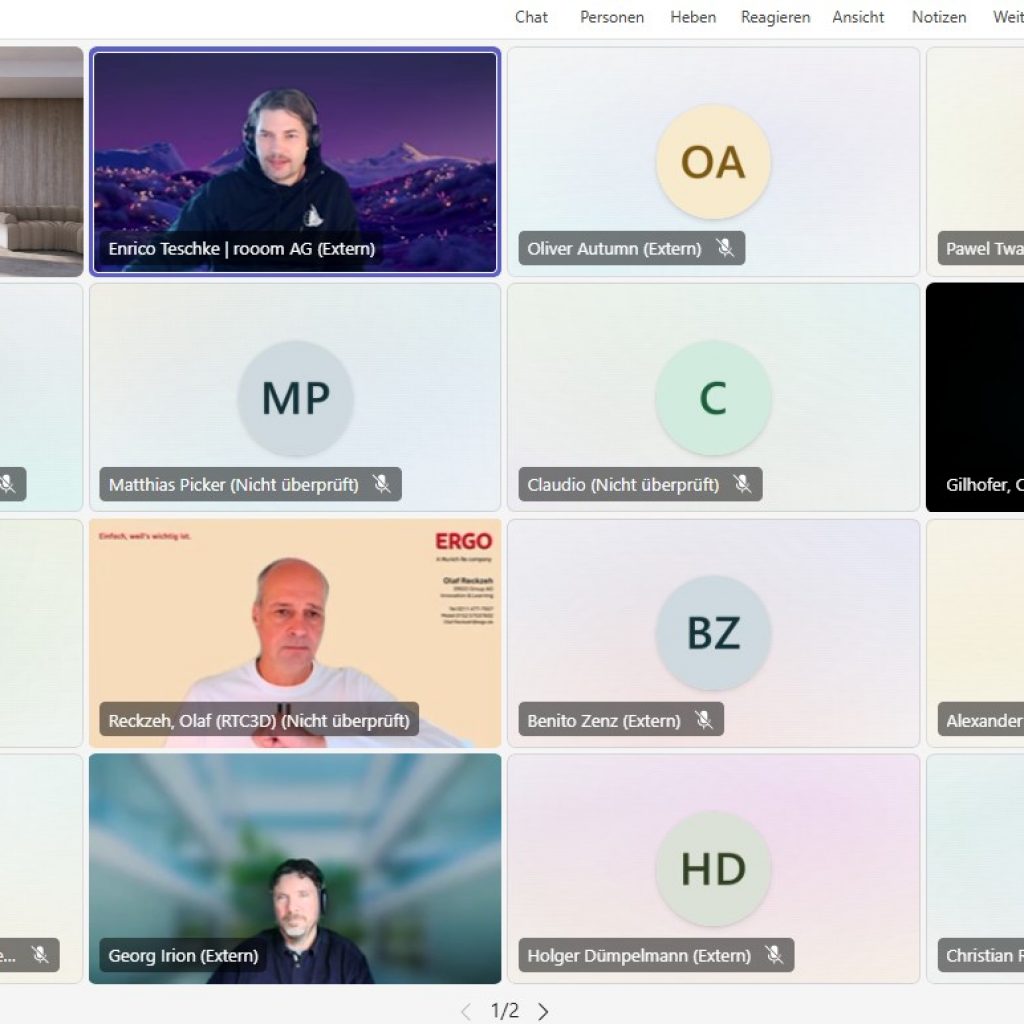Click the MP avatar circle

click(x=295, y=398)
